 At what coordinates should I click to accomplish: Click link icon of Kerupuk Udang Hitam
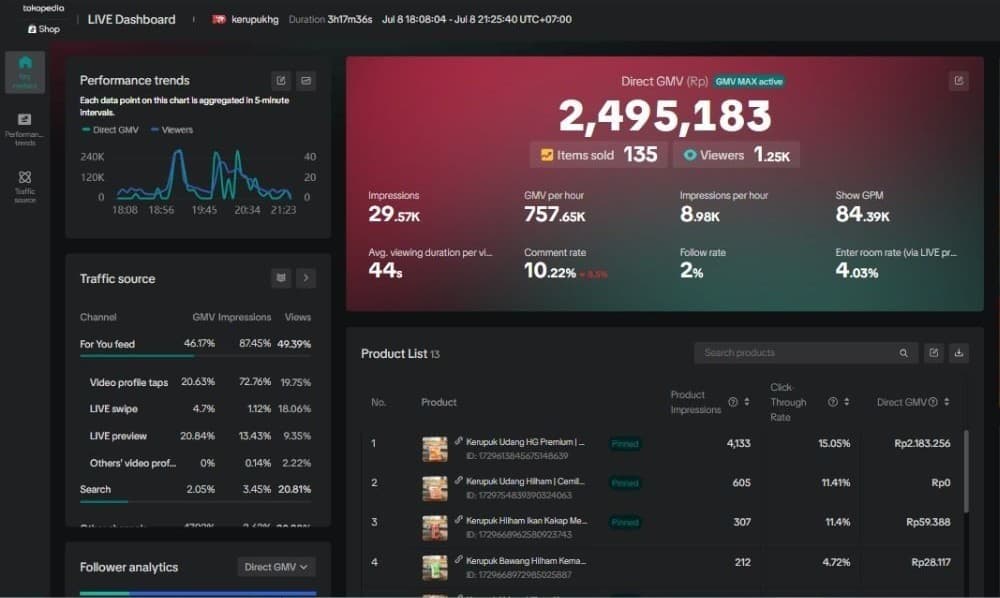click(459, 481)
